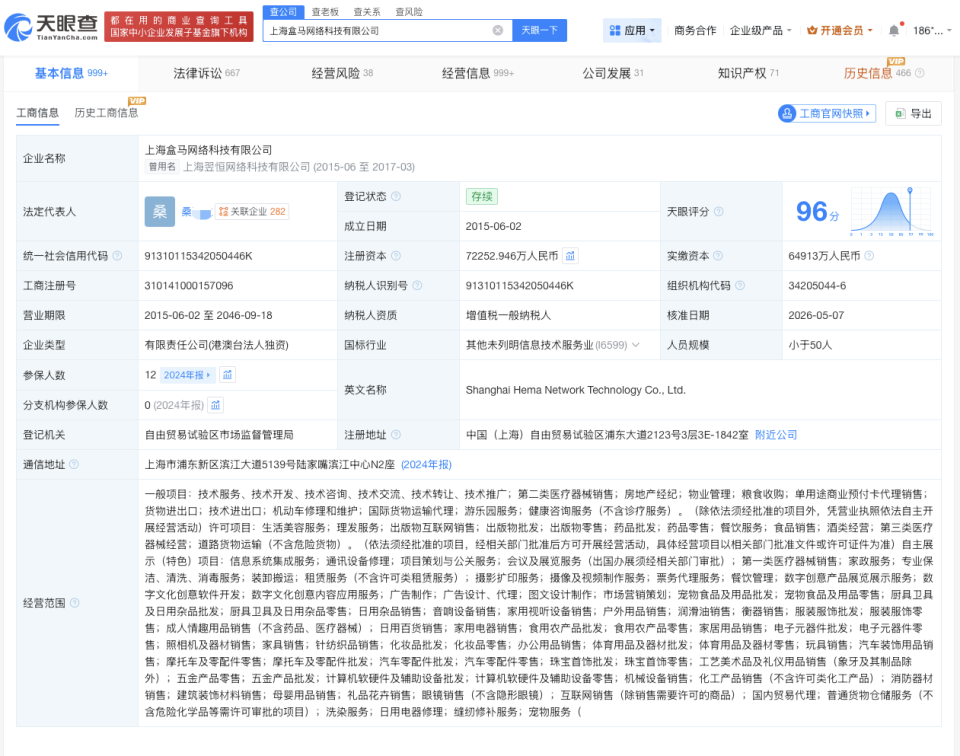Open the 经营信息 tab
The image size is (960, 756).
(x=478, y=73)
